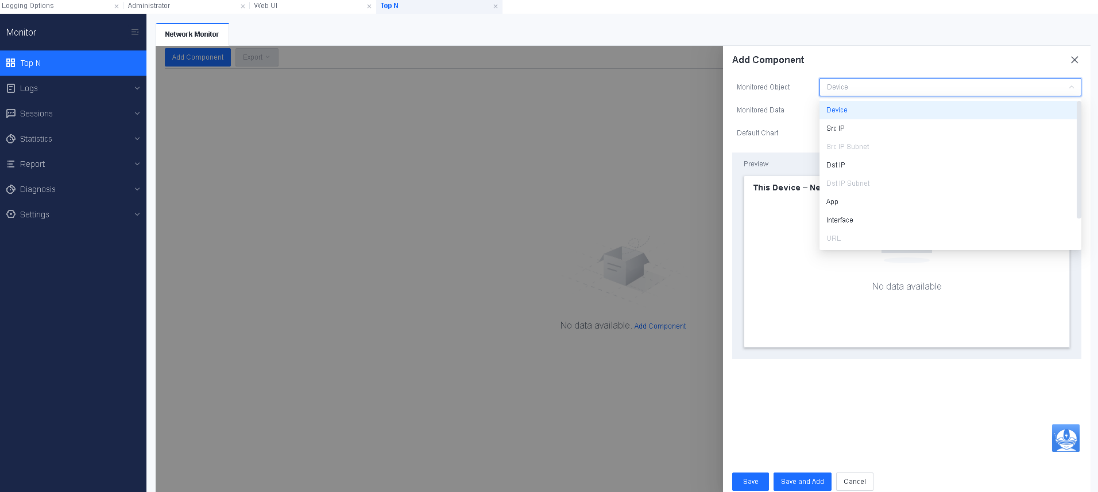Select Device from the dropdown list
1098x492 pixels.
(948, 110)
